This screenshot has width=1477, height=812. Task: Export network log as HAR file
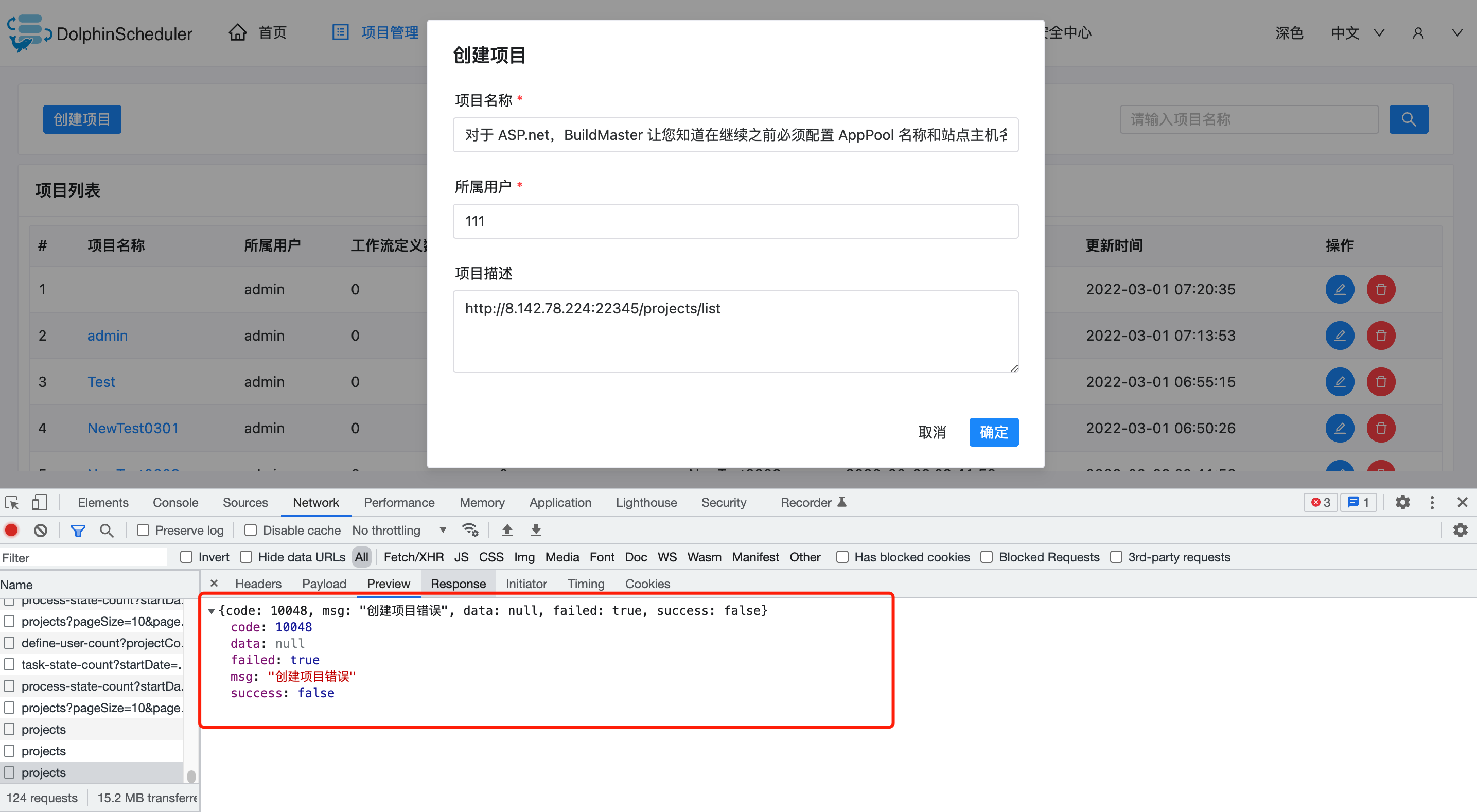click(x=536, y=530)
